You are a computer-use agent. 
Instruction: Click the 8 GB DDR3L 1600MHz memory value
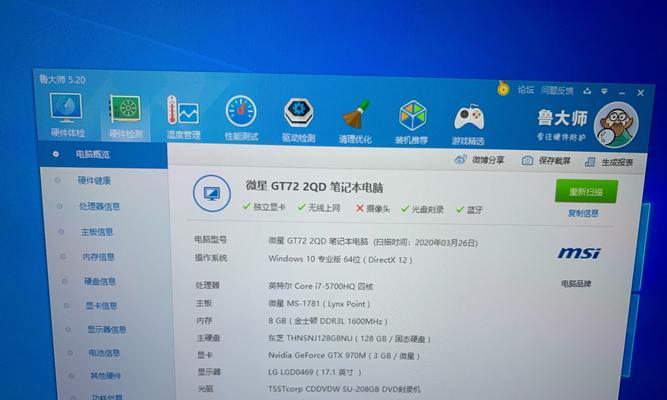point(328,321)
